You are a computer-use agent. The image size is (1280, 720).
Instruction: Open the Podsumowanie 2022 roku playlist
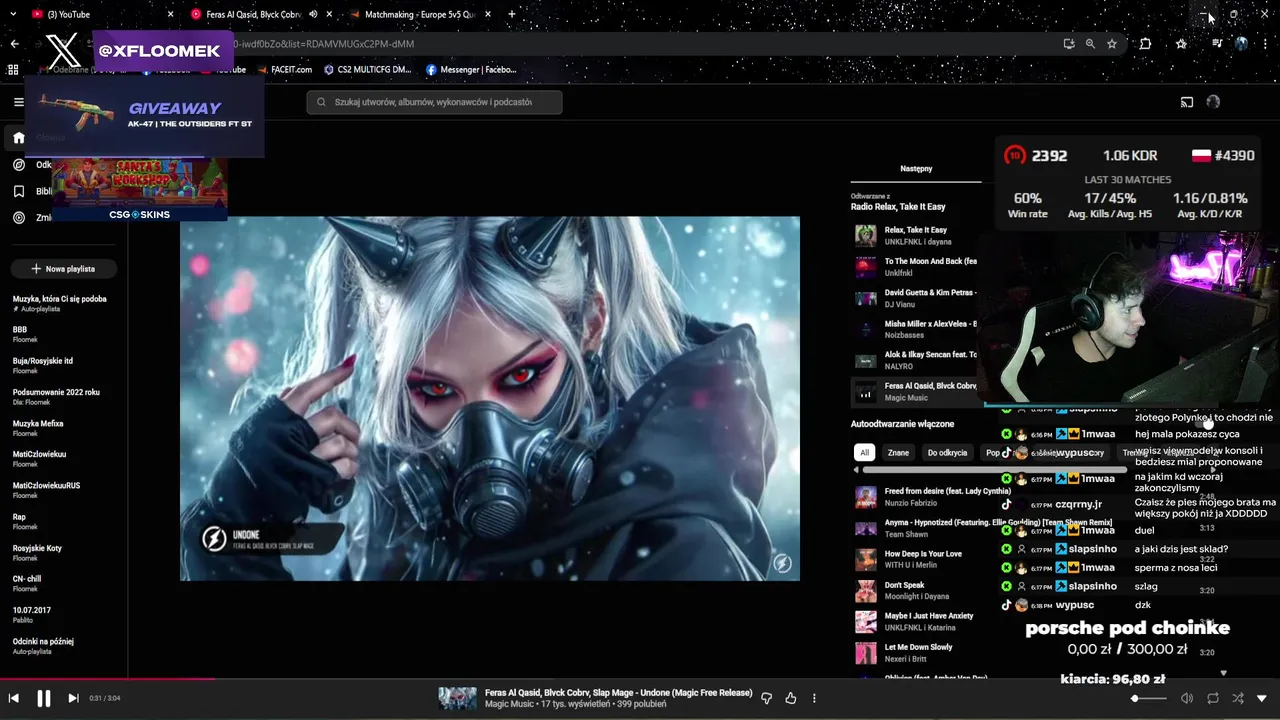tap(56, 397)
